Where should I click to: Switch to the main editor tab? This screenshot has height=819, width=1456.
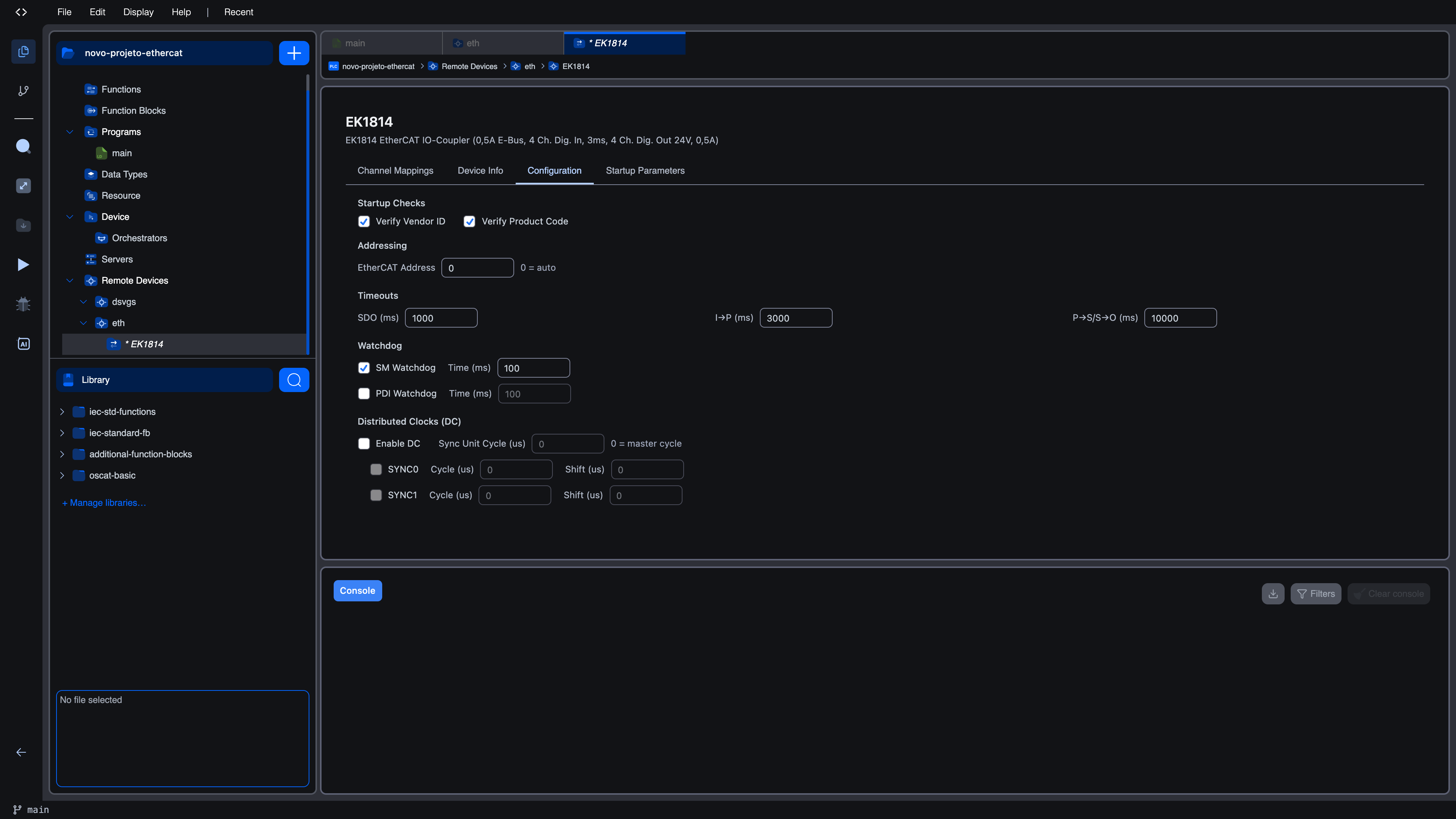point(382,43)
